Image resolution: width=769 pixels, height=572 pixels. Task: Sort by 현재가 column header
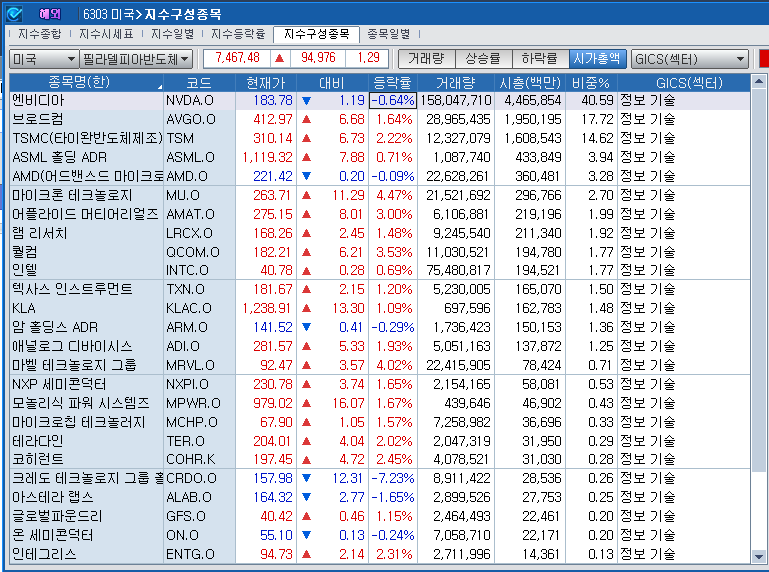[266, 82]
